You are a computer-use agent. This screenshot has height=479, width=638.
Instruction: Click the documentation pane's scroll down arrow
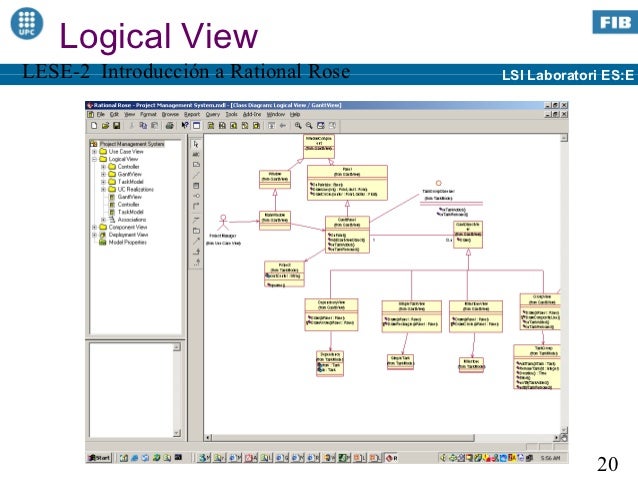[177, 433]
